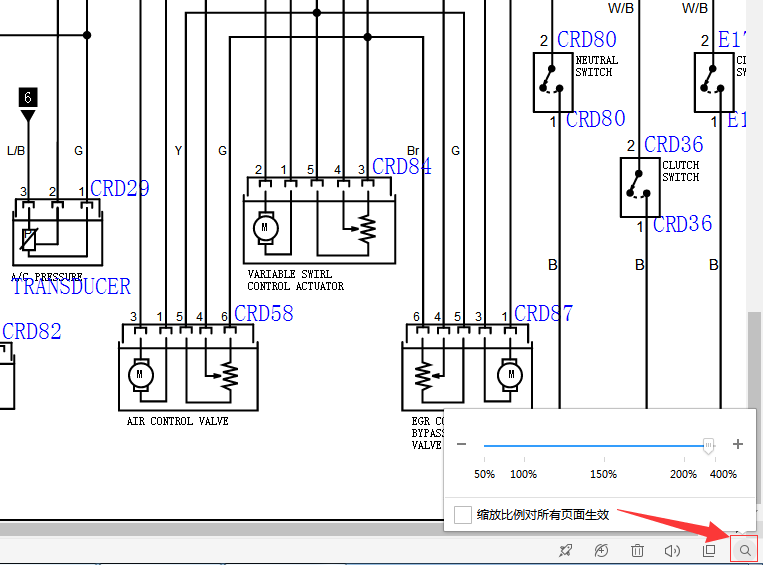This screenshot has height=565, width=763.
Task: Click the blue TRANSDUCER text
Action: [71, 286]
